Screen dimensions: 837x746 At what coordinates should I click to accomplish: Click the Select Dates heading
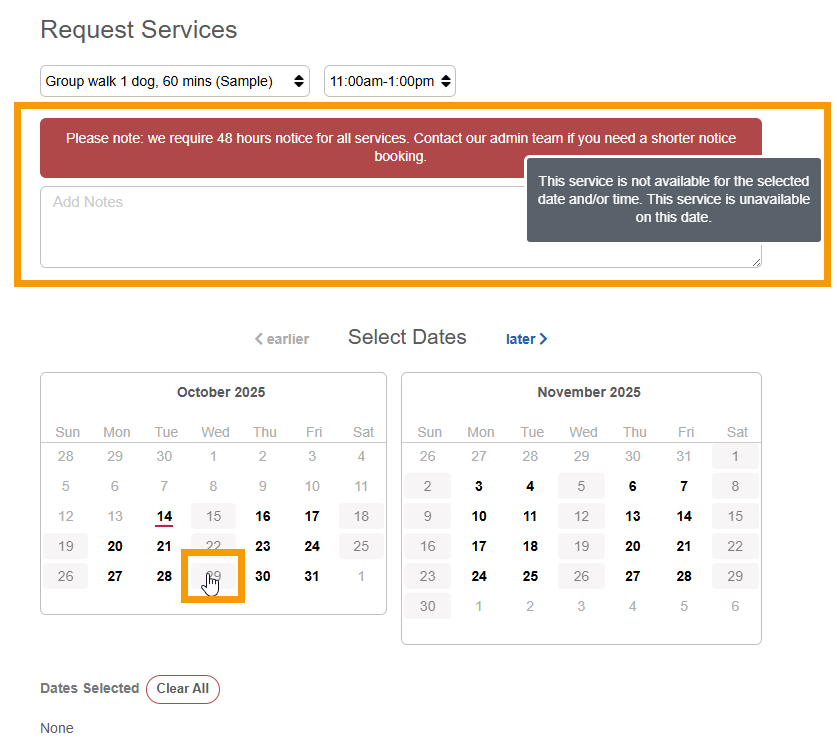coord(407,337)
